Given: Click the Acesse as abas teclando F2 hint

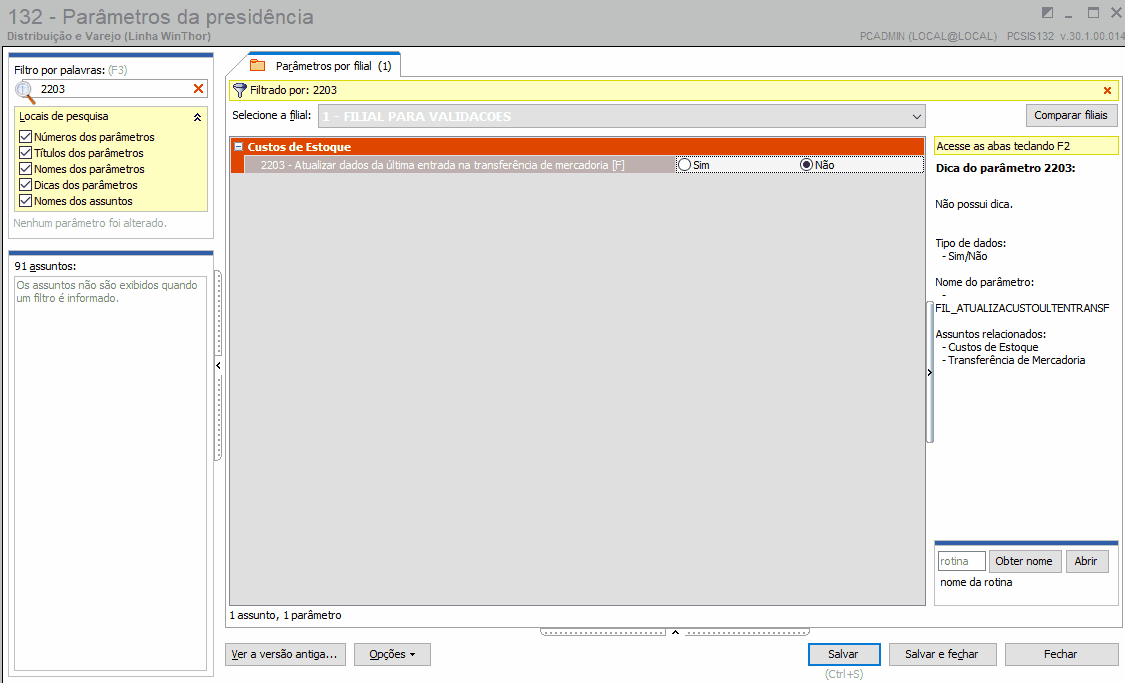Looking at the screenshot, I should point(1026,146).
